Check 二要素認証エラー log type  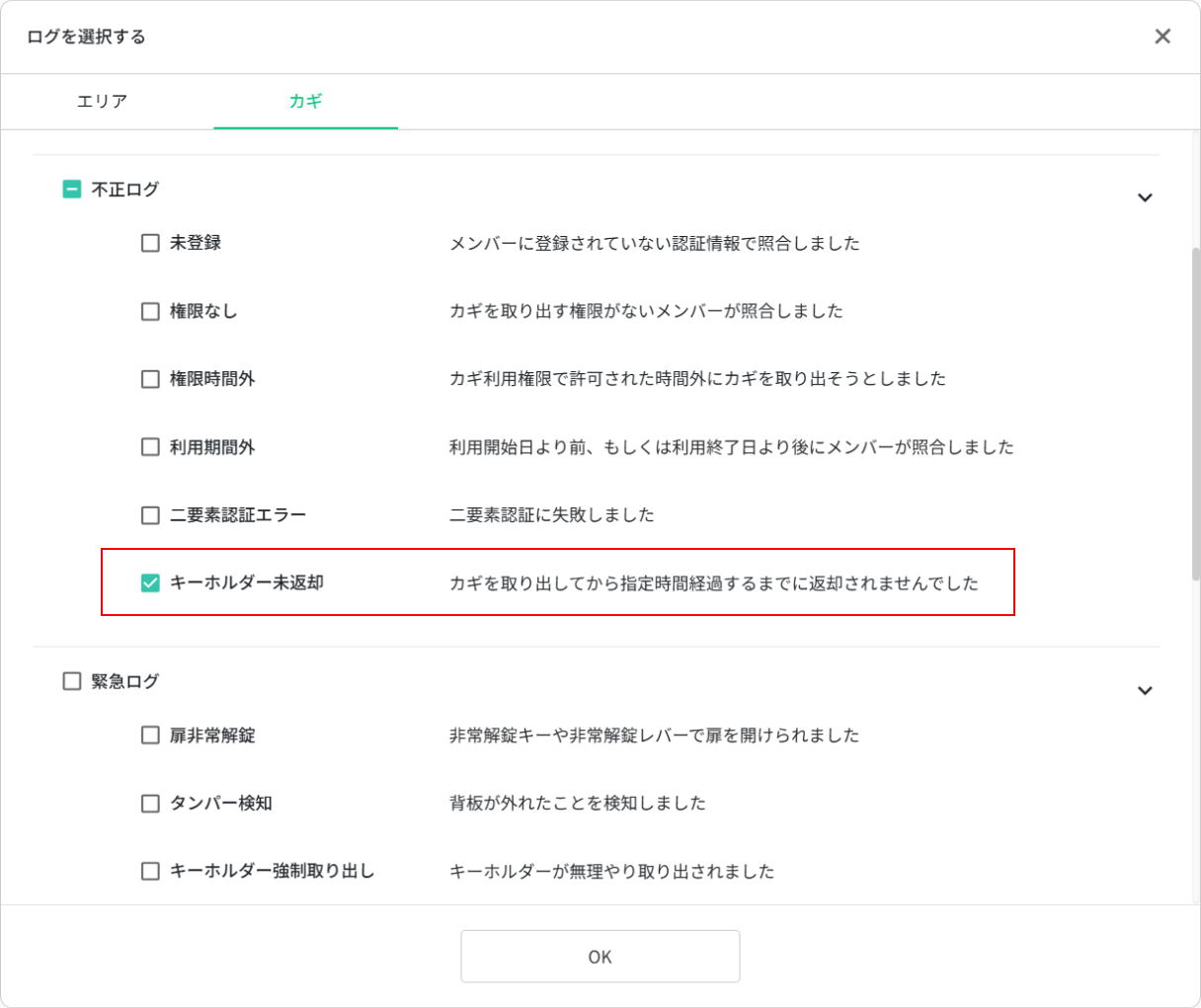tap(150, 515)
